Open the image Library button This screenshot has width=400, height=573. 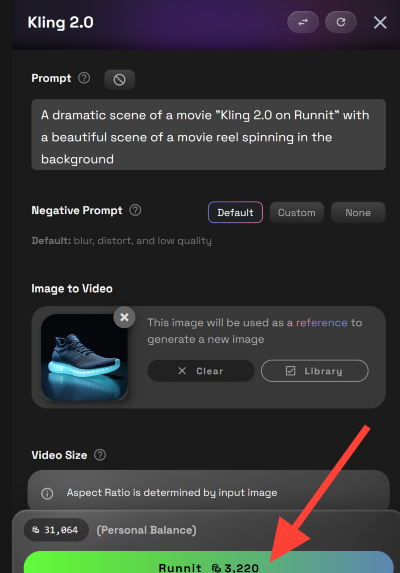(x=315, y=371)
